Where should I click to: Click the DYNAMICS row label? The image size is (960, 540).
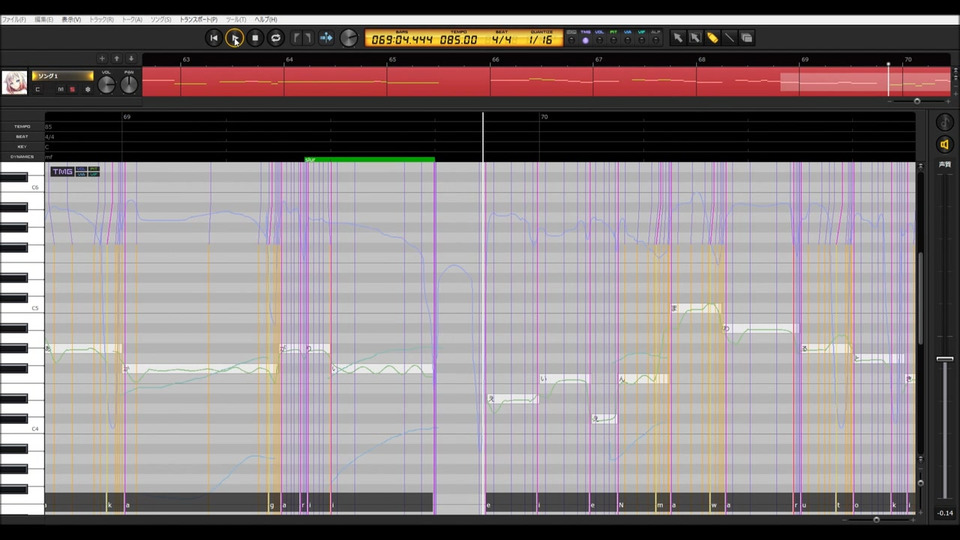point(22,157)
